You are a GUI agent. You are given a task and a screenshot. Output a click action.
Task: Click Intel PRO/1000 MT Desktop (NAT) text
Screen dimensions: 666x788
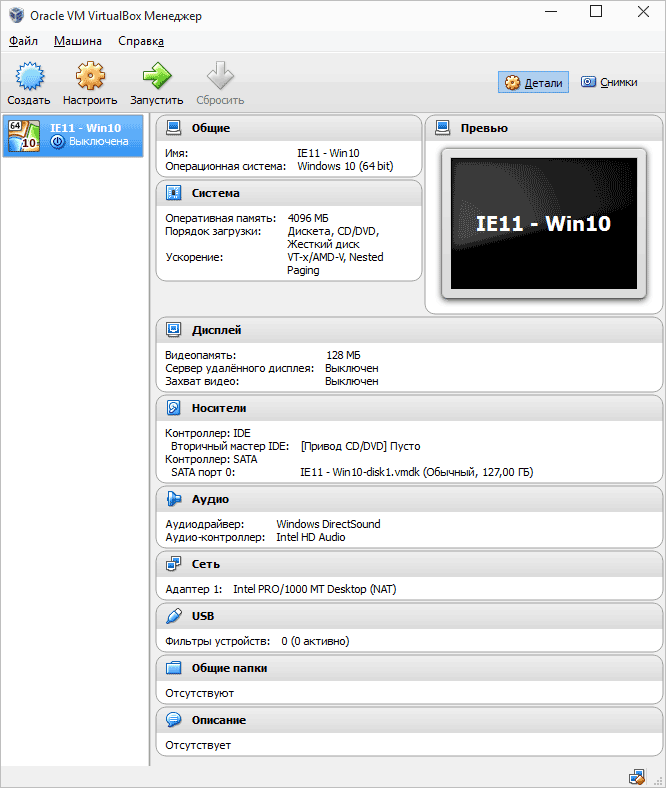(315, 589)
